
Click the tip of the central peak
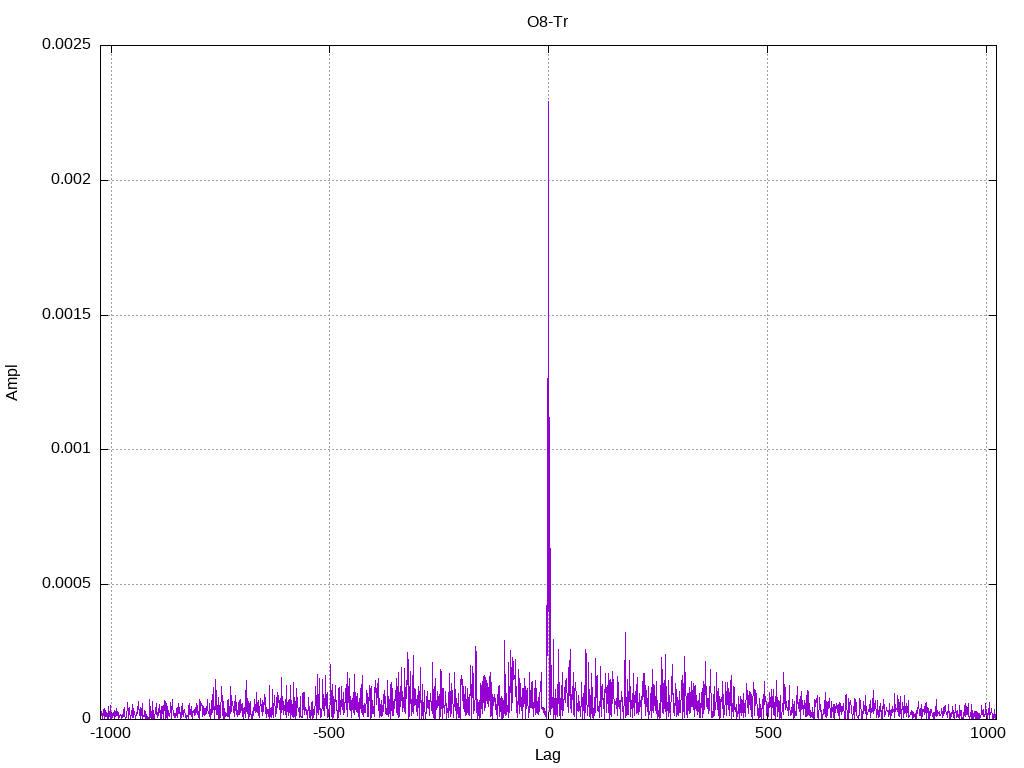548,102
